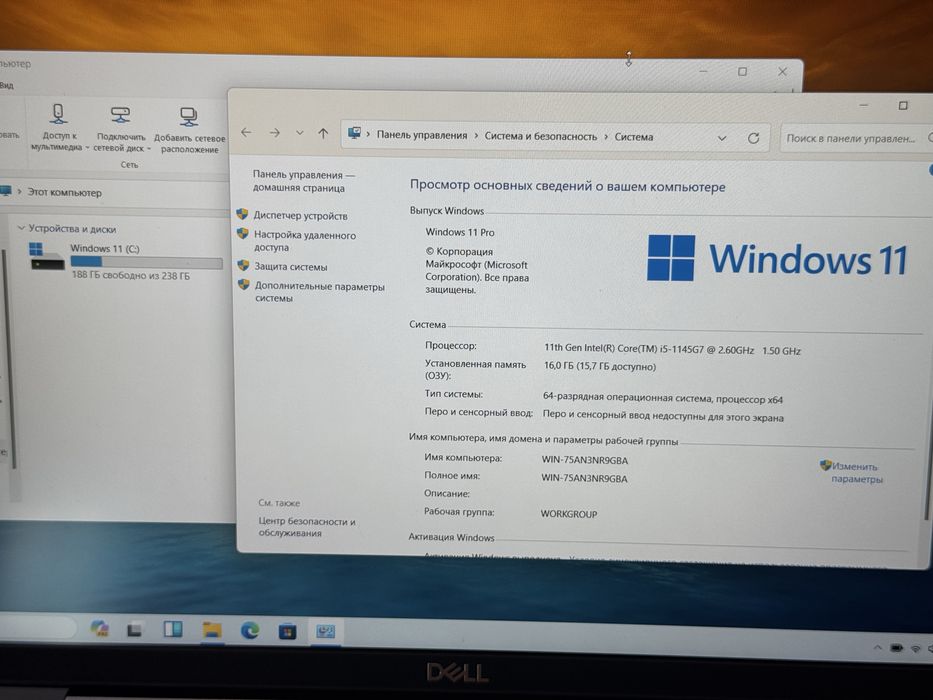Viewport: 933px width, 700px height.
Task: Switch to Control Panel taskbar icon
Action: 325,632
